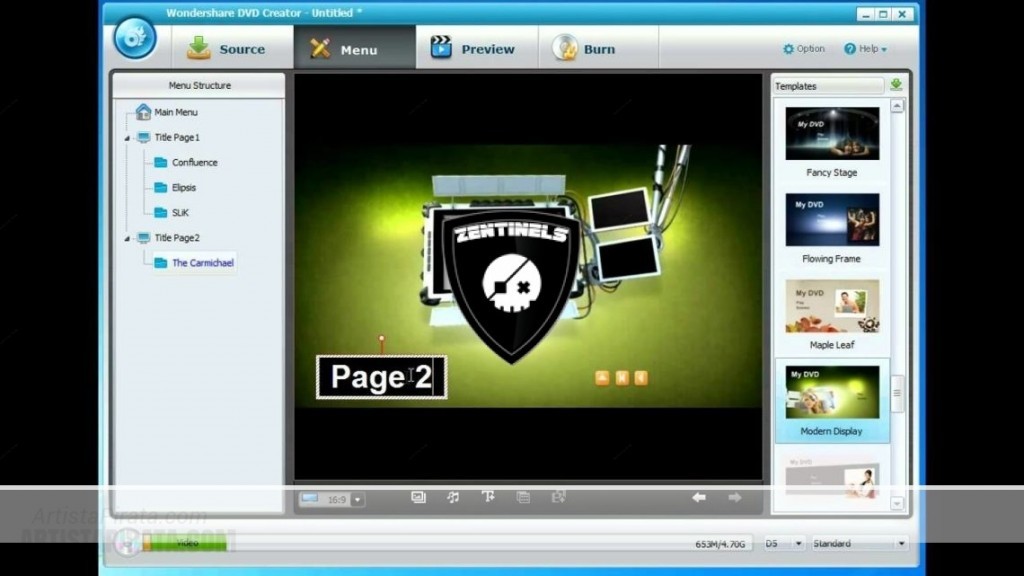Click the Title Page2 monitor icon
Screen dimensions: 1024x576
(144, 238)
